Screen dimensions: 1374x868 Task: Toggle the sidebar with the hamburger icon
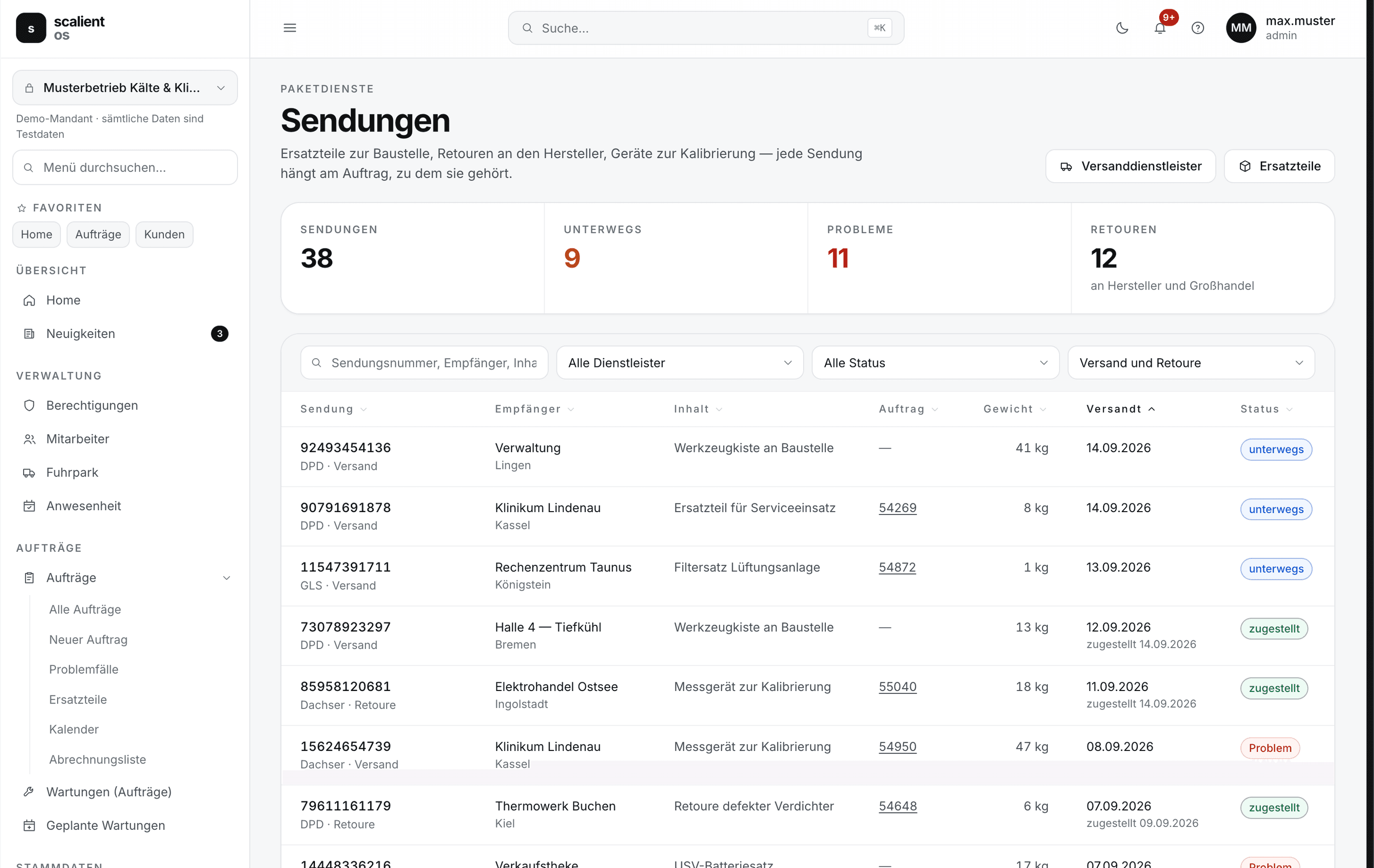[x=290, y=28]
